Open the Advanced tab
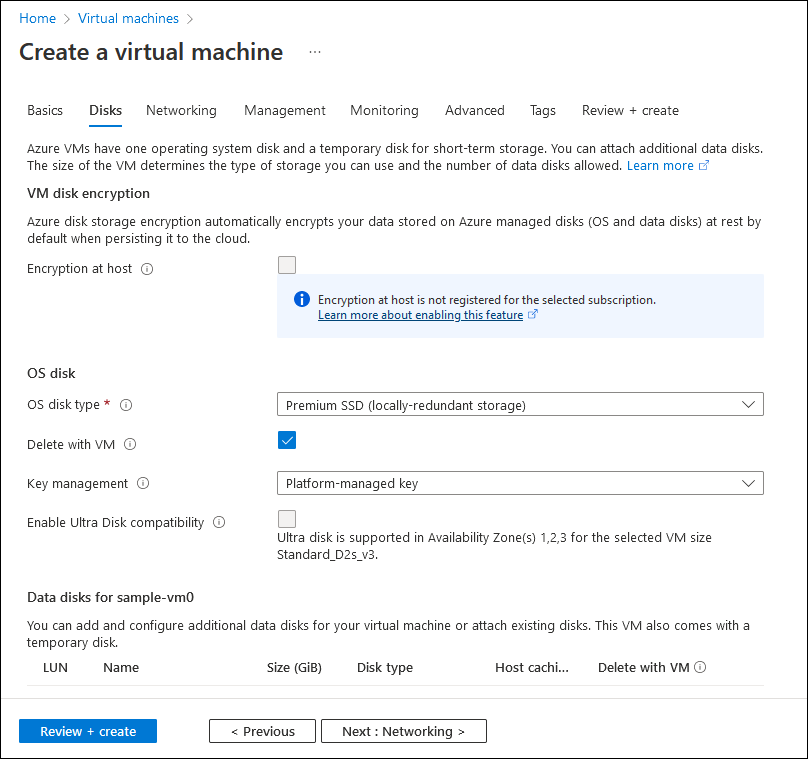Image resolution: width=808 pixels, height=759 pixels. 474,110
